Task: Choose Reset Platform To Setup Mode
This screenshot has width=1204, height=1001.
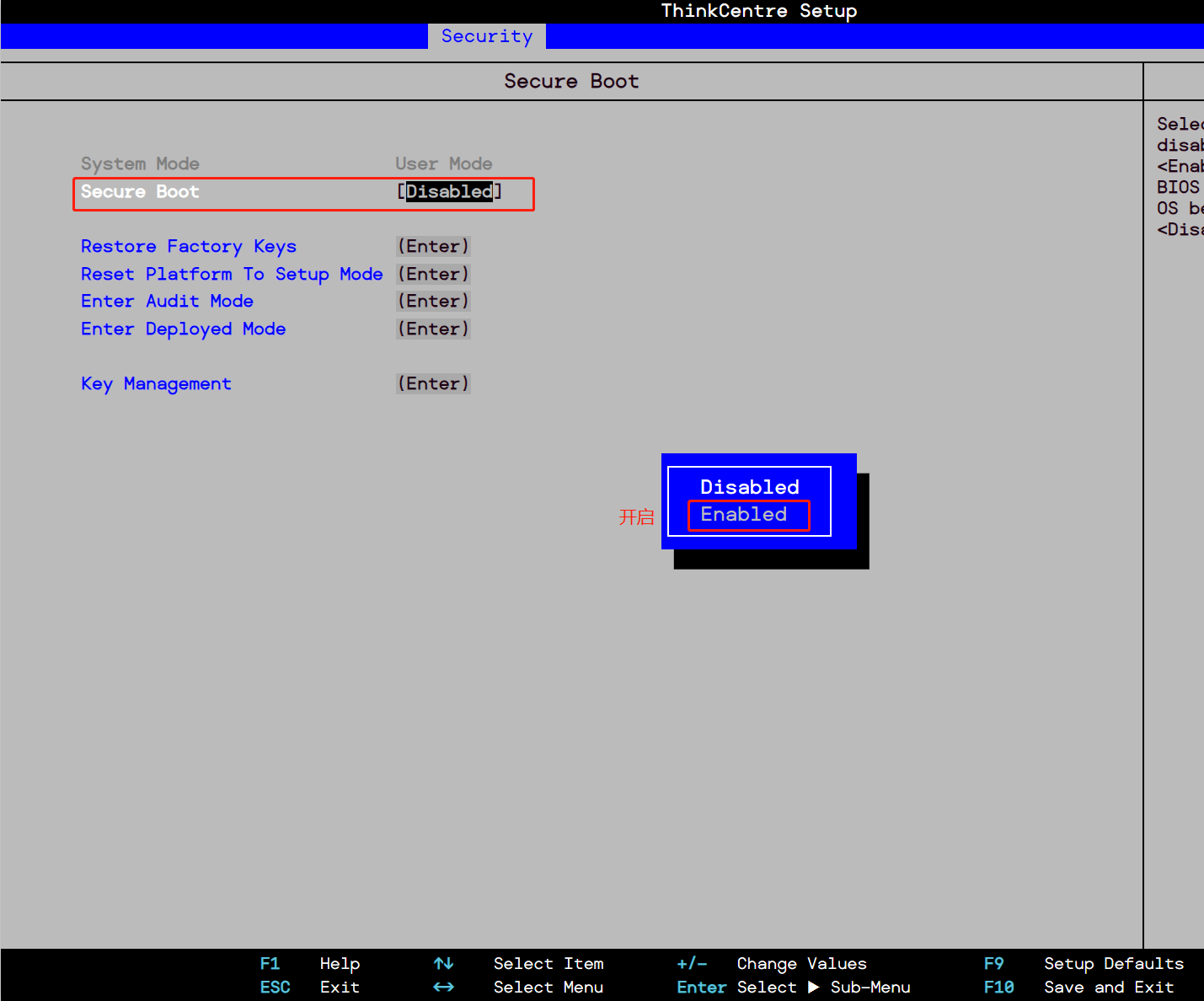Action: pos(232,275)
